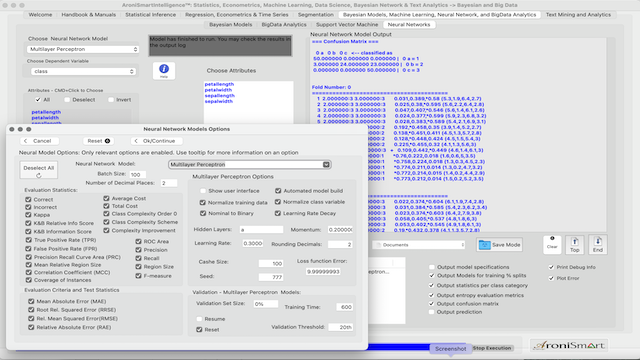Click the Momentum value field
Image resolution: width=640 pixels, height=360 pixels.
pos(340,230)
